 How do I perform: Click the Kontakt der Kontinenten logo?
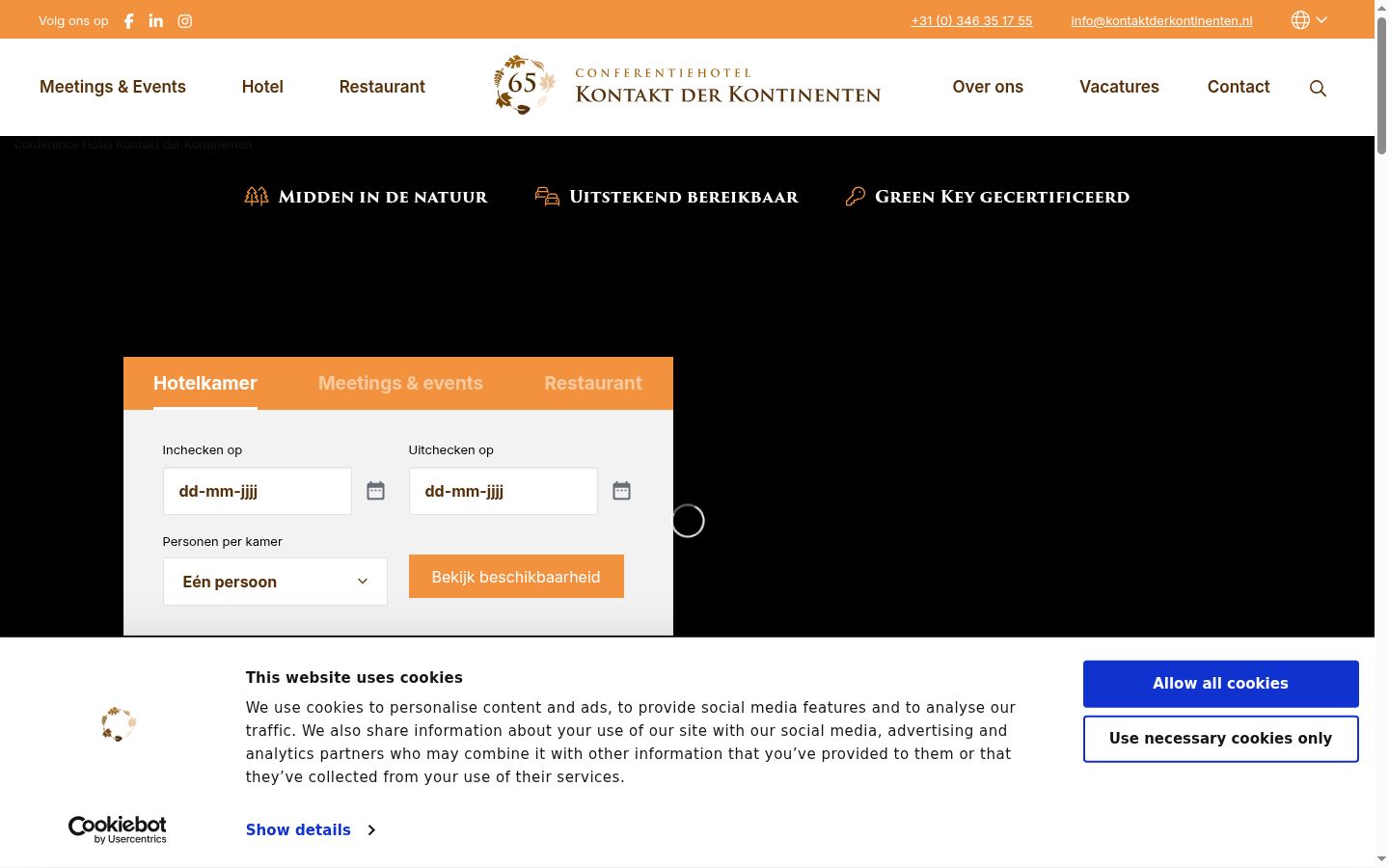pos(687,86)
